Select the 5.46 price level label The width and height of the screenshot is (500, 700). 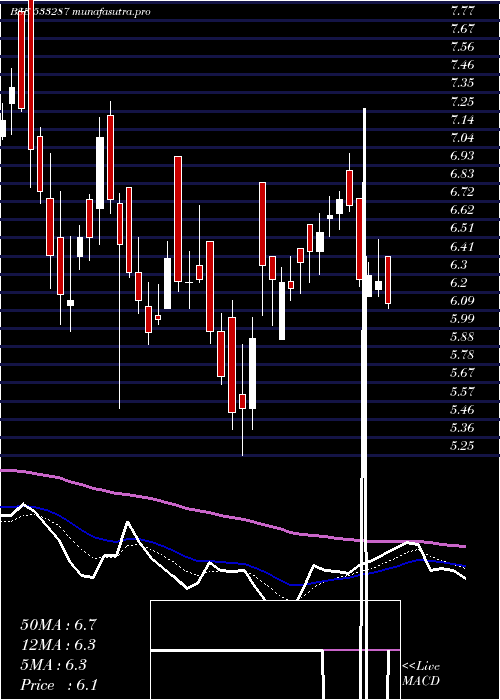click(462, 410)
